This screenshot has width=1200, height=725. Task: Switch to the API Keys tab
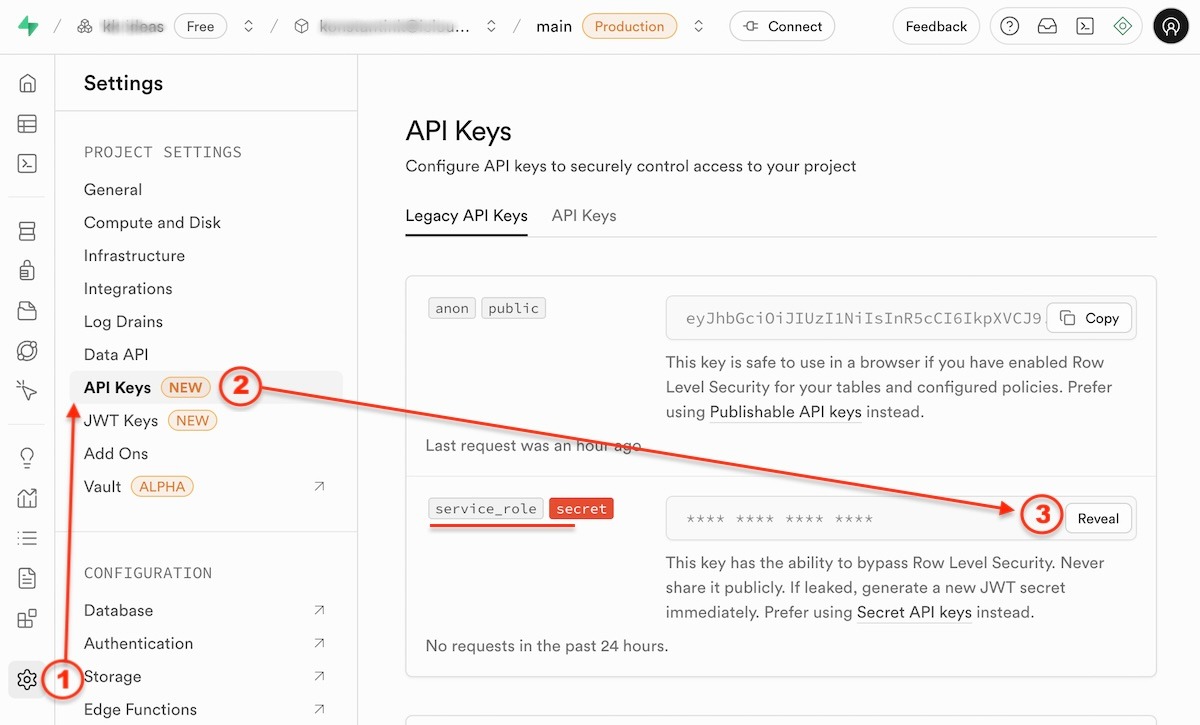pos(583,215)
